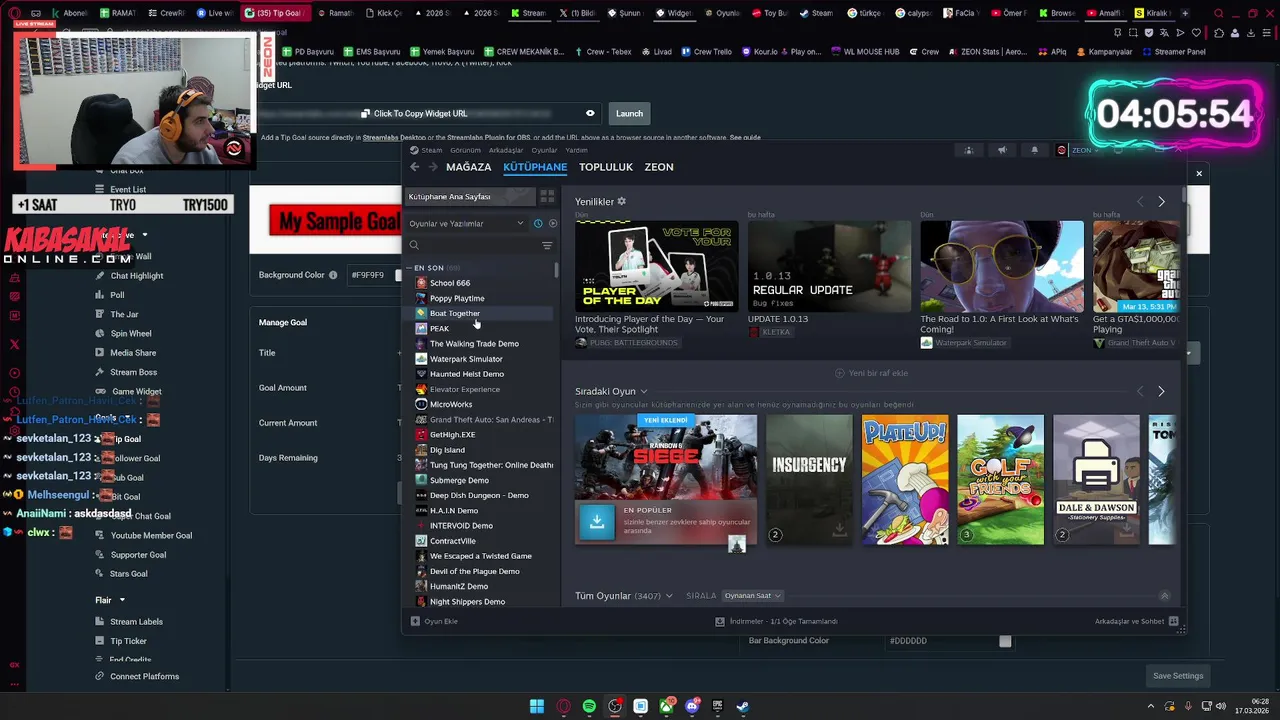Click the recent-activity clock filter in Steam library
Image resolution: width=1280 pixels, height=720 pixels.
[537, 223]
